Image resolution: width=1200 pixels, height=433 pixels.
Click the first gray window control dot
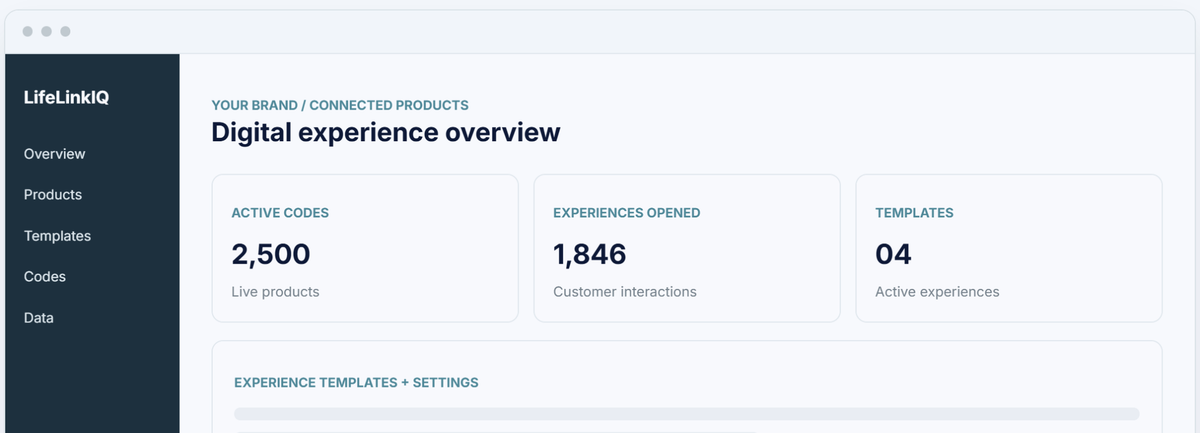pos(27,31)
